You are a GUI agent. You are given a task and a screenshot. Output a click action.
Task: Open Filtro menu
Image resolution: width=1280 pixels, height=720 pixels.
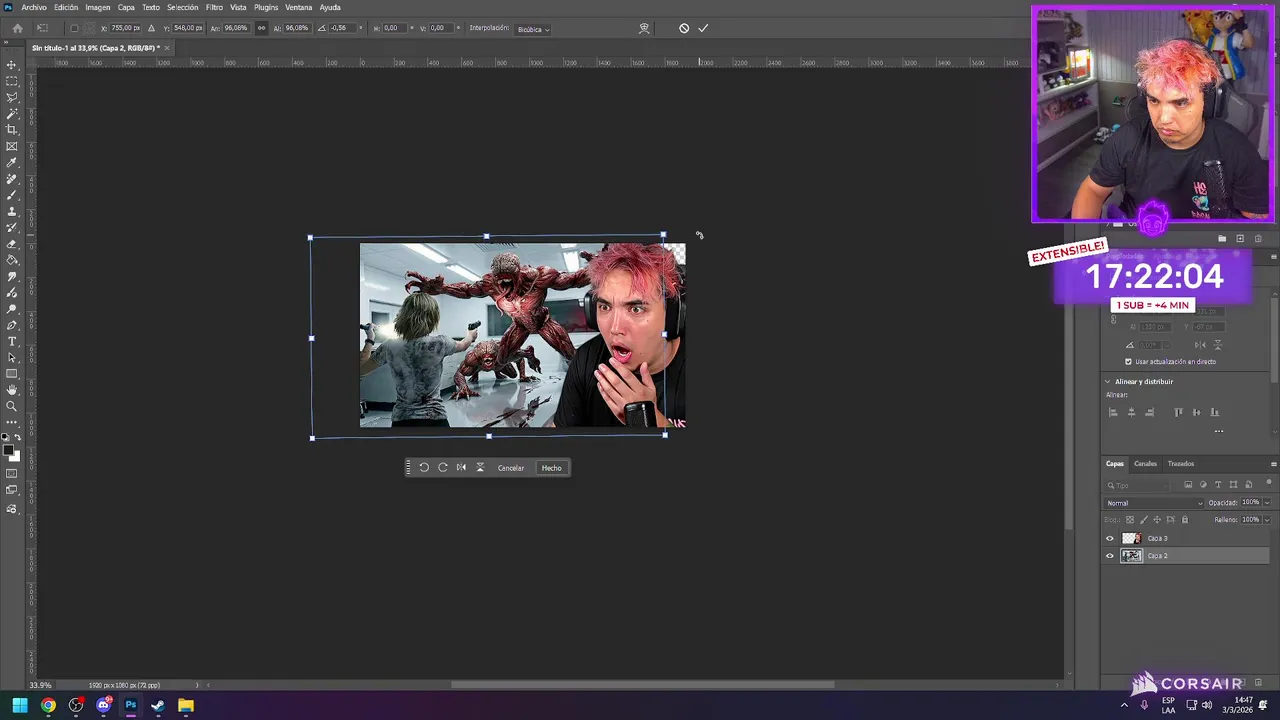(214, 7)
